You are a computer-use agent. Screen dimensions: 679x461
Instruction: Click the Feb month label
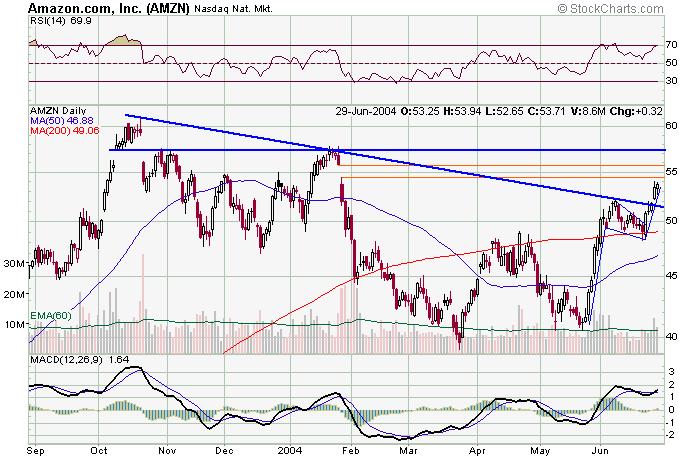[350, 451]
